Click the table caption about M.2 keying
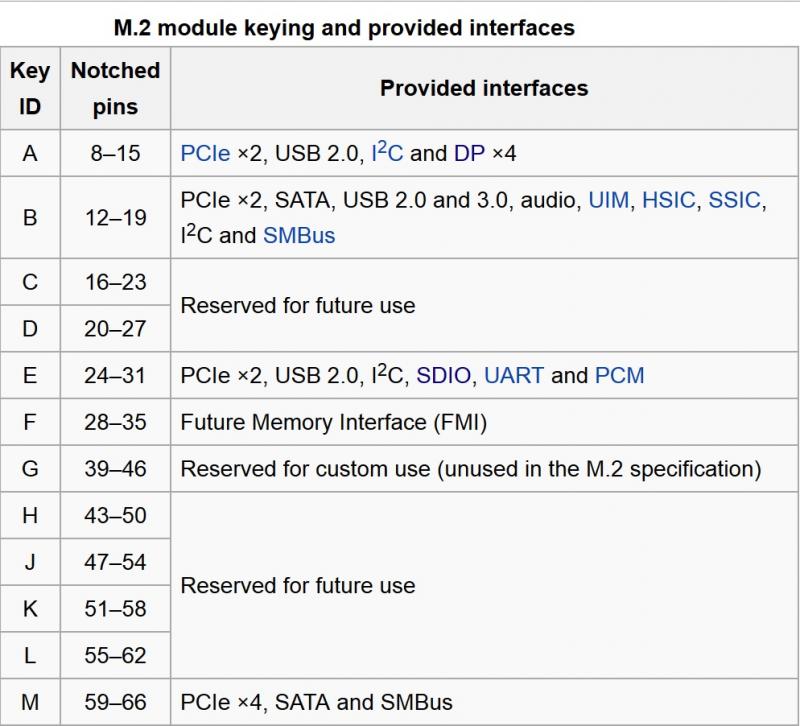This screenshot has height=726, width=800. 344,28
